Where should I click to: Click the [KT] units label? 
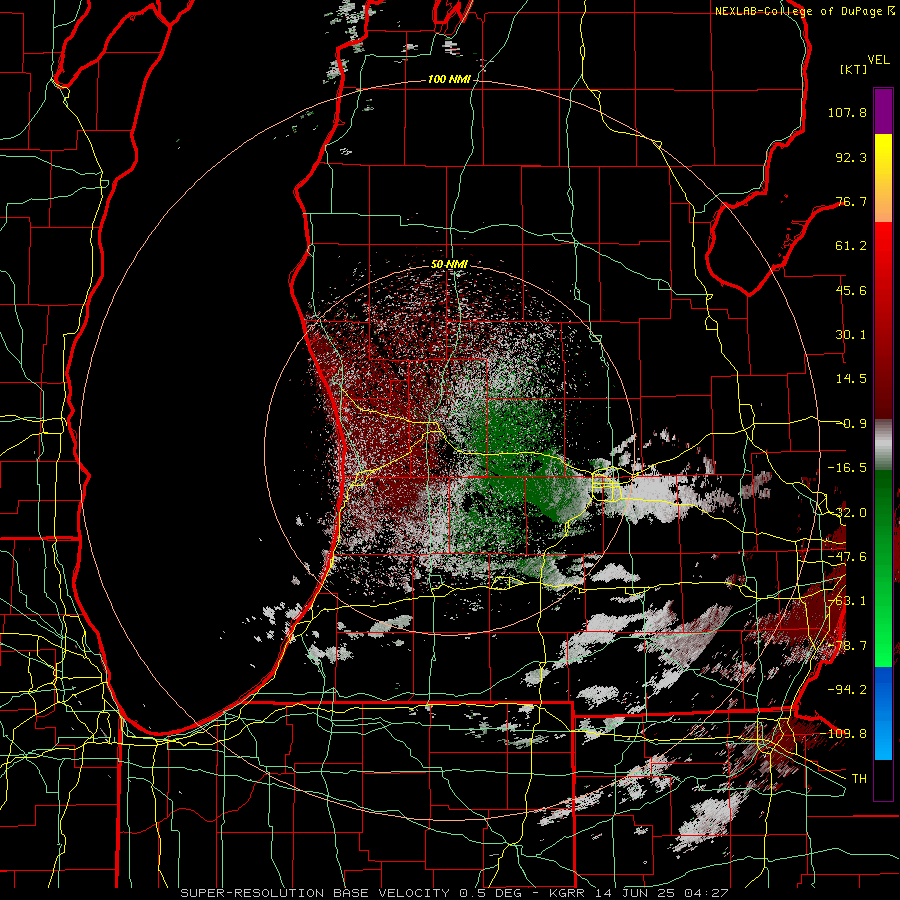pos(854,69)
